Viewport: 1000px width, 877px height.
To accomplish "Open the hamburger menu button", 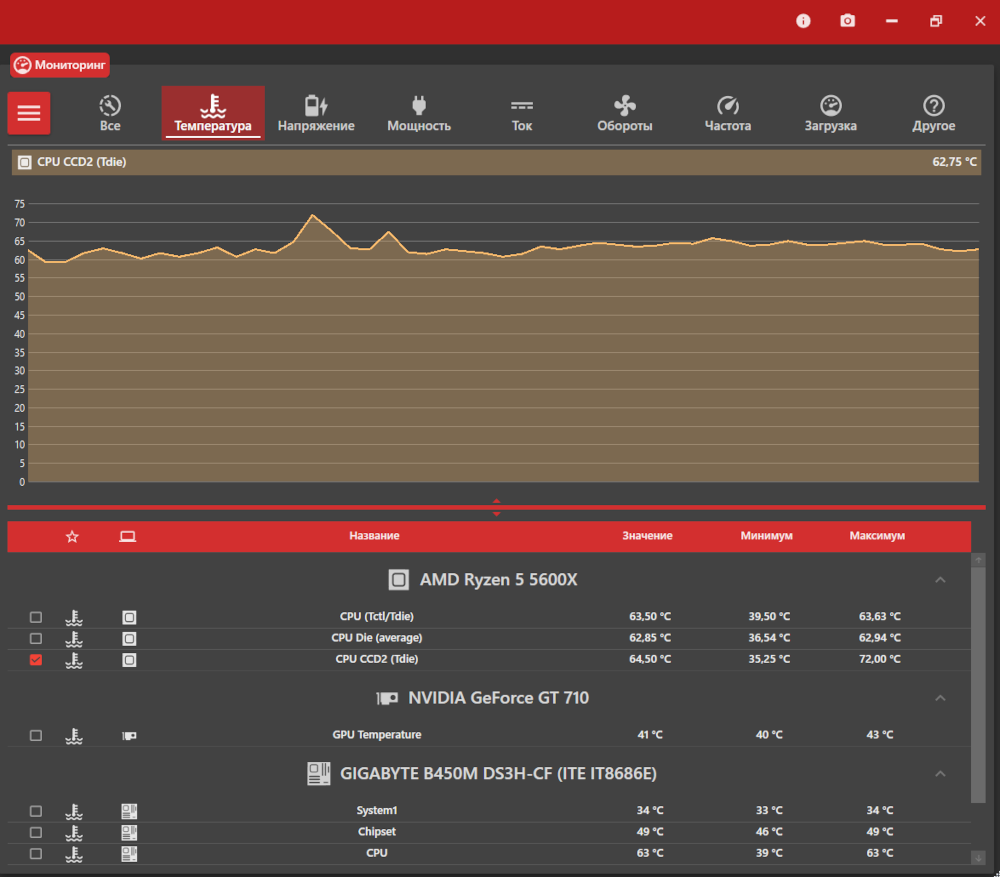I will [x=29, y=113].
